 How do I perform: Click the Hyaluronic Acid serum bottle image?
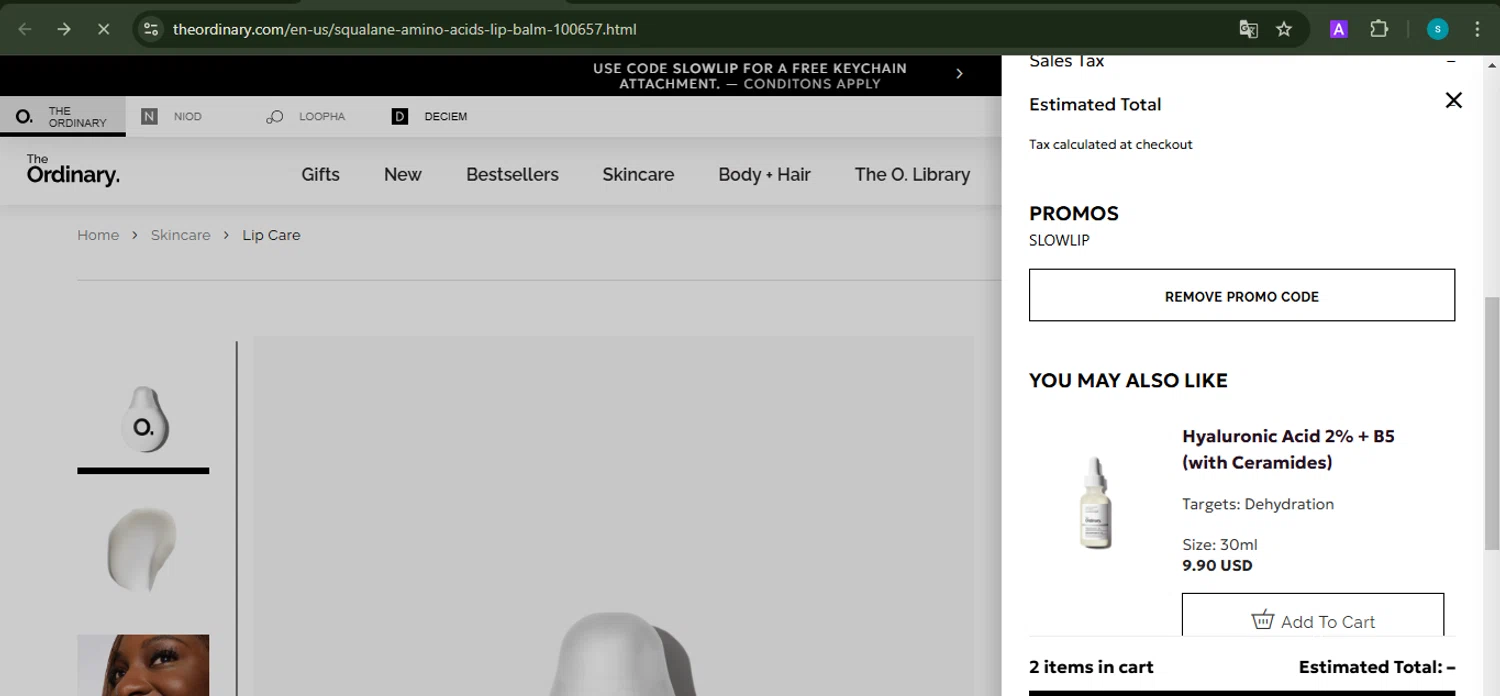click(1095, 503)
